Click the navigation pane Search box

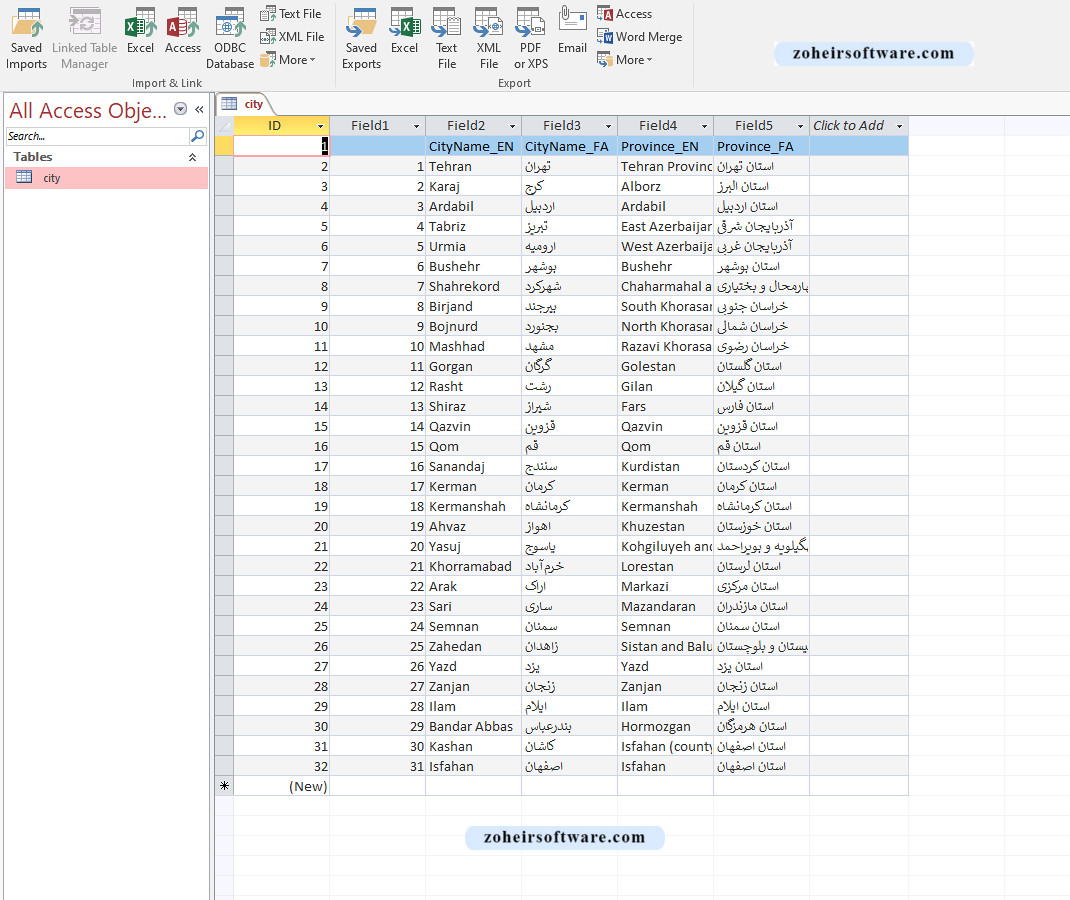[96, 136]
